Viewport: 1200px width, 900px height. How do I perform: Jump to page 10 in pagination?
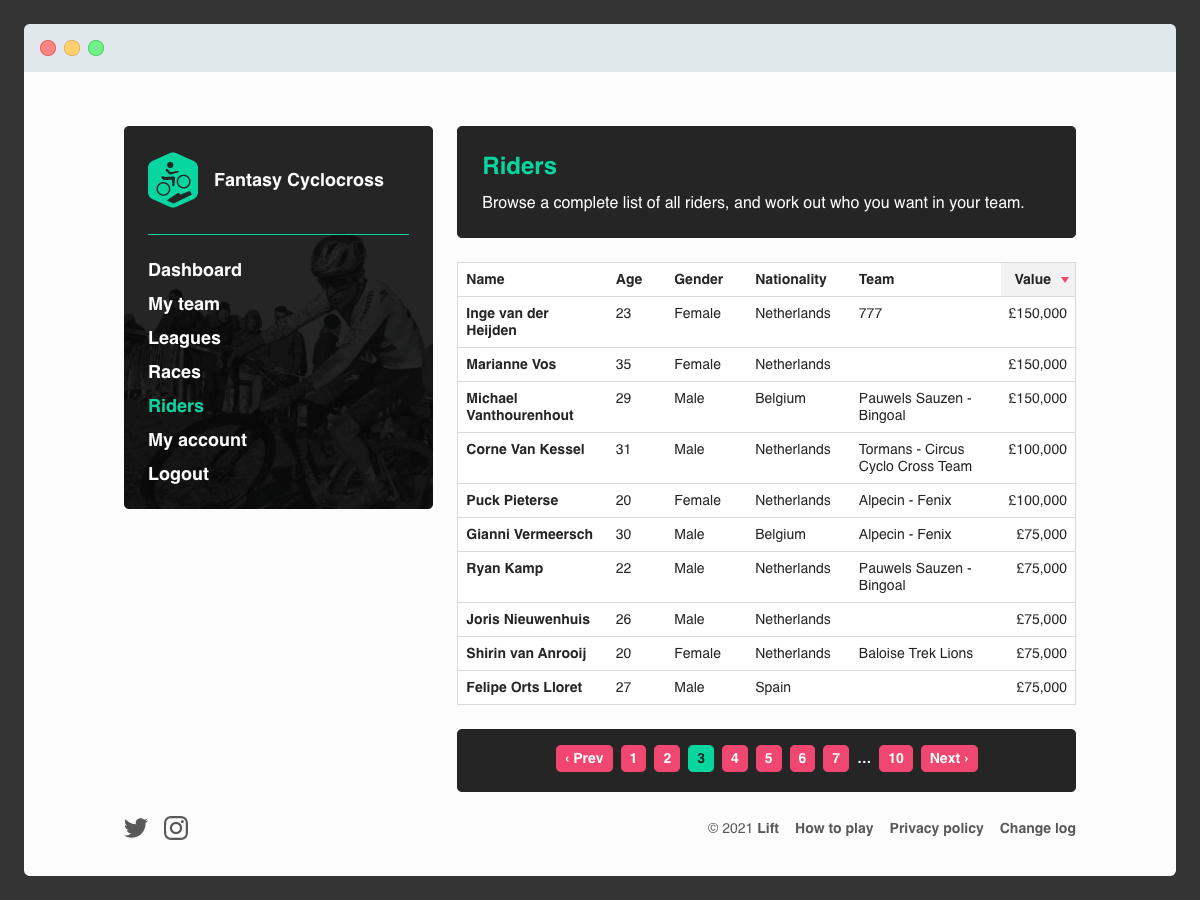(x=896, y=758)
